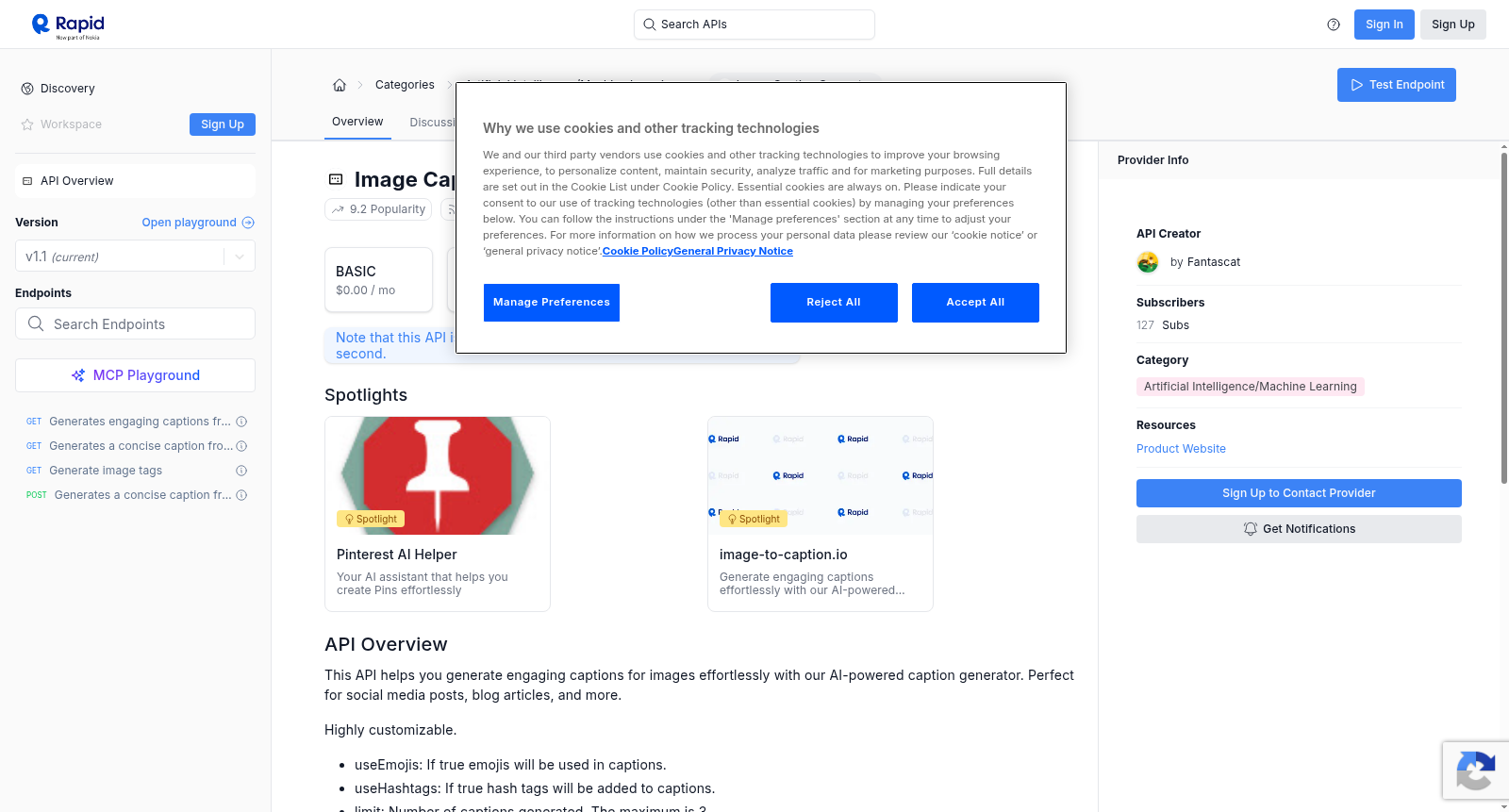Image resolution: width=1509 pixels, height=812 pixels.
Task: Click 'by Fantascat' creator name
Action: point(1205,262)
